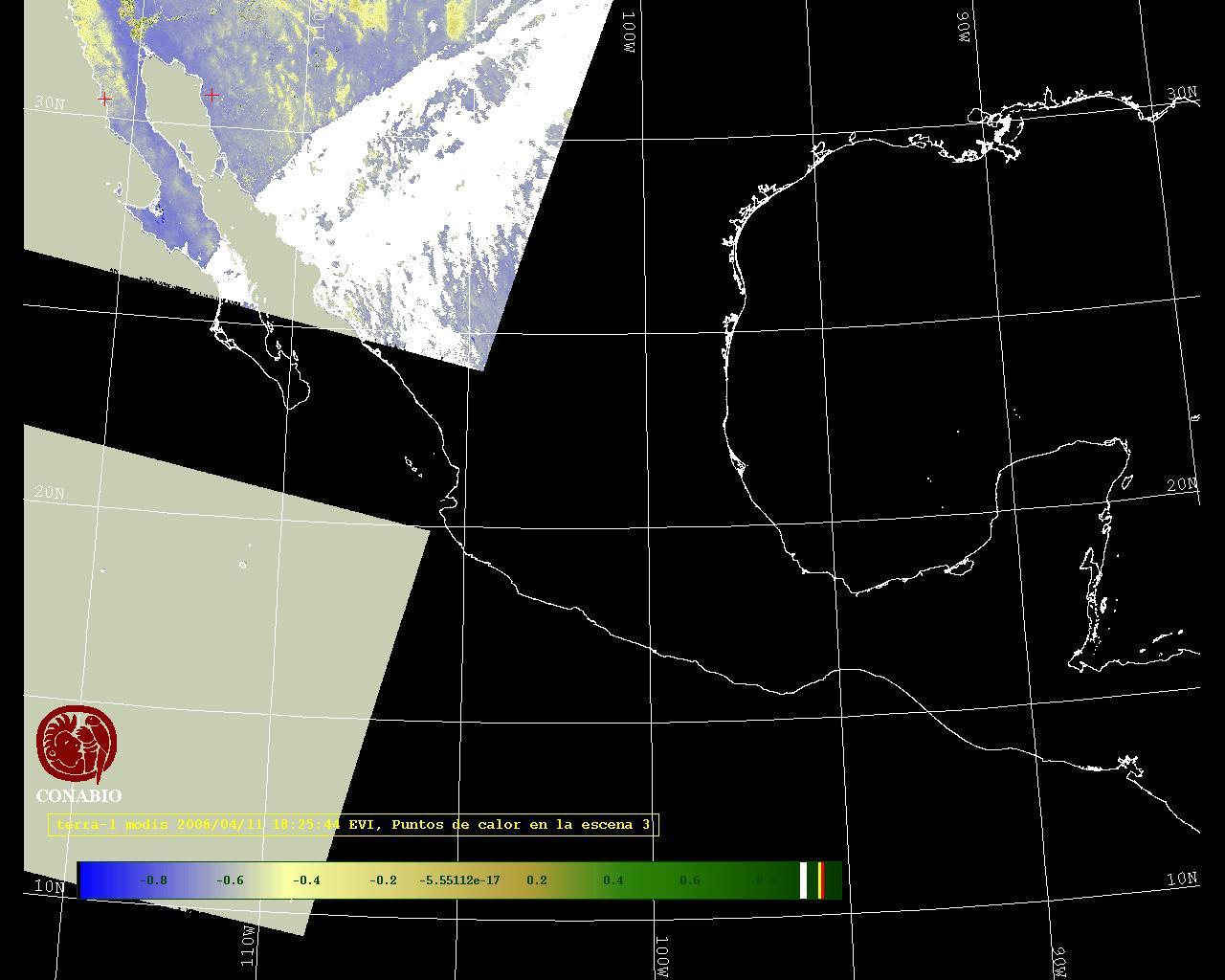Click the 0.6 value on the color legend

pos(690,880)
